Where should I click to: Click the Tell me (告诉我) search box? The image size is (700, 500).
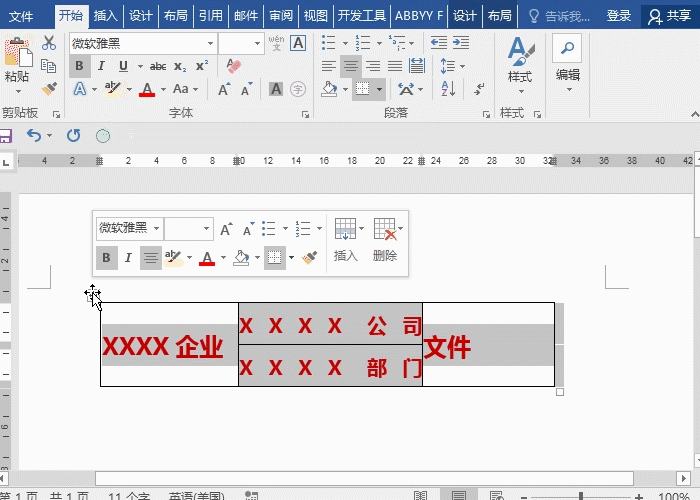tap(560, 17)
